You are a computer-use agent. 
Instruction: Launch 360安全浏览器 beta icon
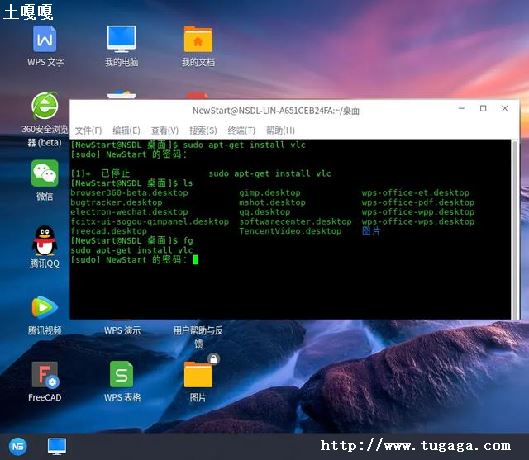click(45, 106)
